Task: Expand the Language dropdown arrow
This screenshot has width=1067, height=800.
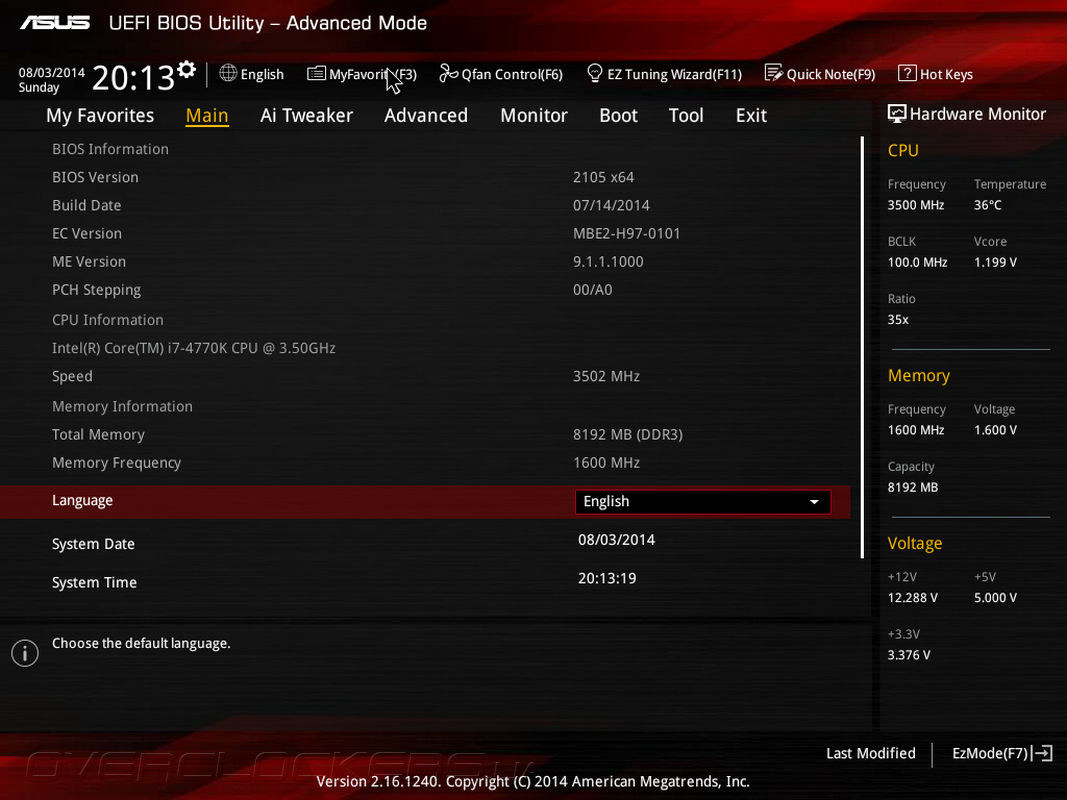Action: (x=814, y=502)
